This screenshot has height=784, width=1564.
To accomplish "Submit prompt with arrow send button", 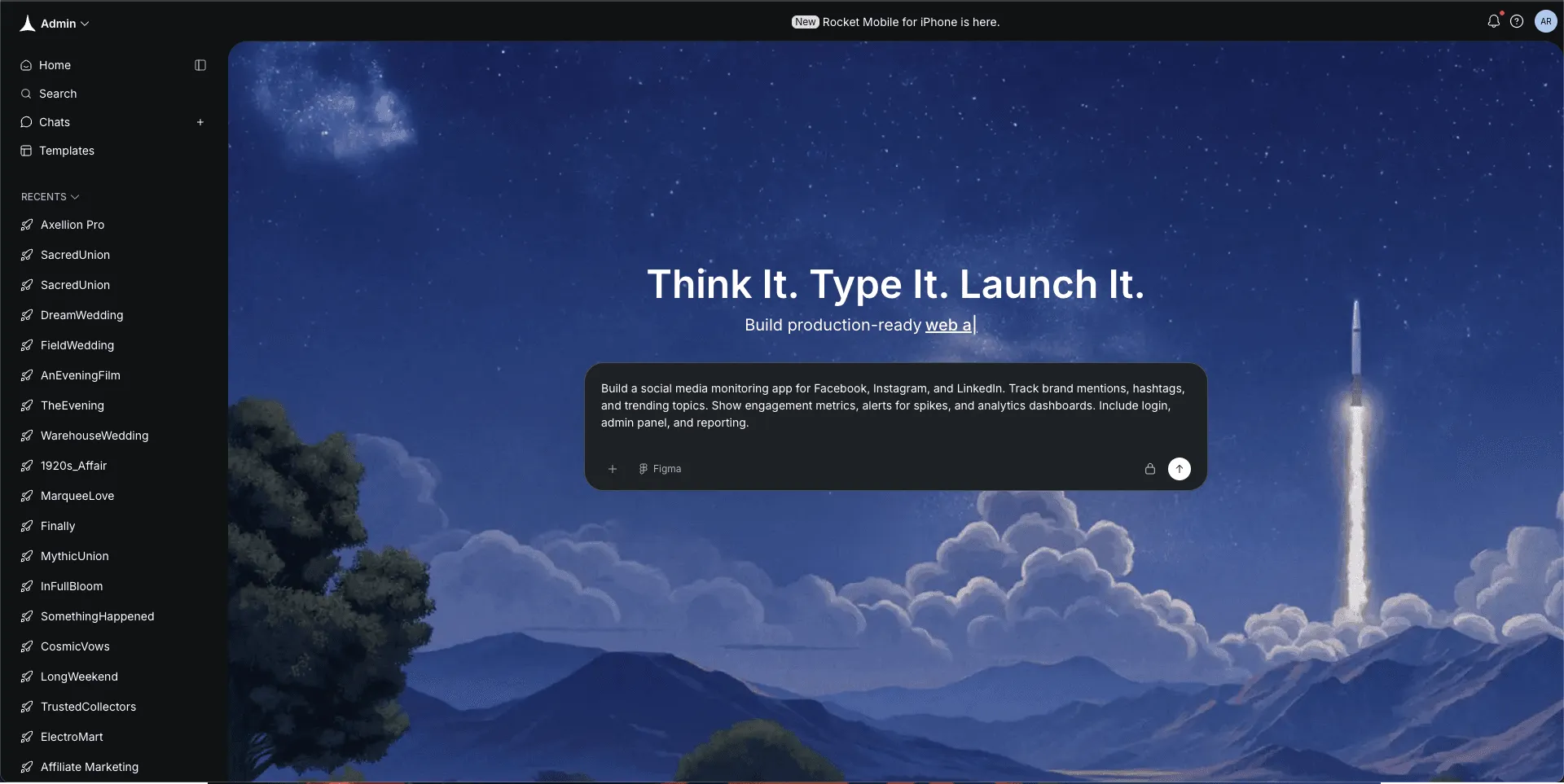I will (x=1180, y=469).
